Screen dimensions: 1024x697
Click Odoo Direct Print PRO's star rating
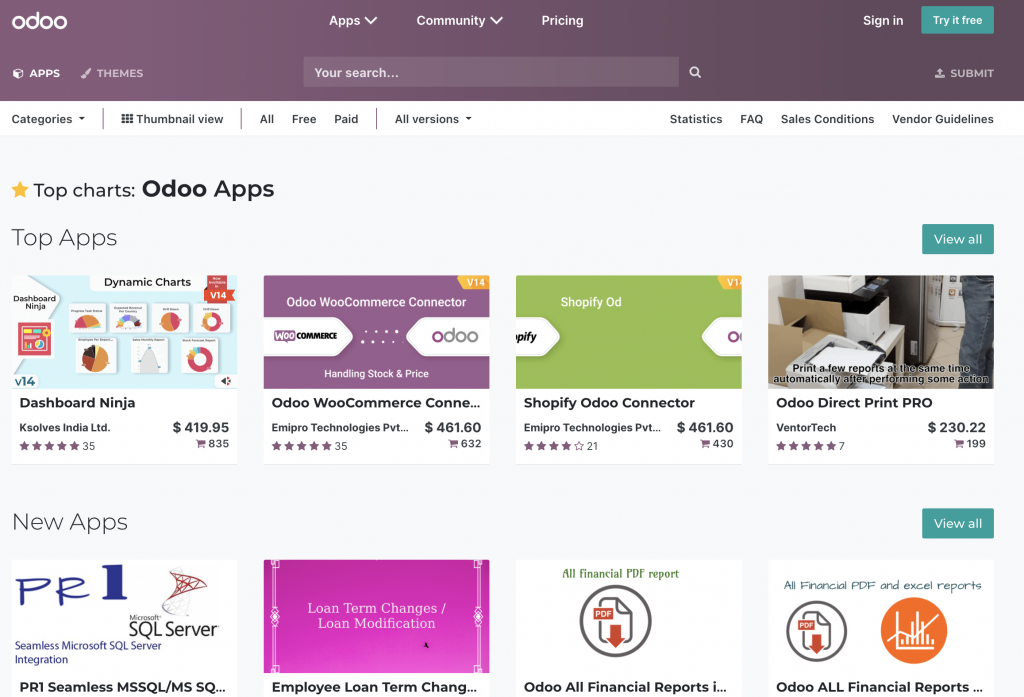coord(806,446)
